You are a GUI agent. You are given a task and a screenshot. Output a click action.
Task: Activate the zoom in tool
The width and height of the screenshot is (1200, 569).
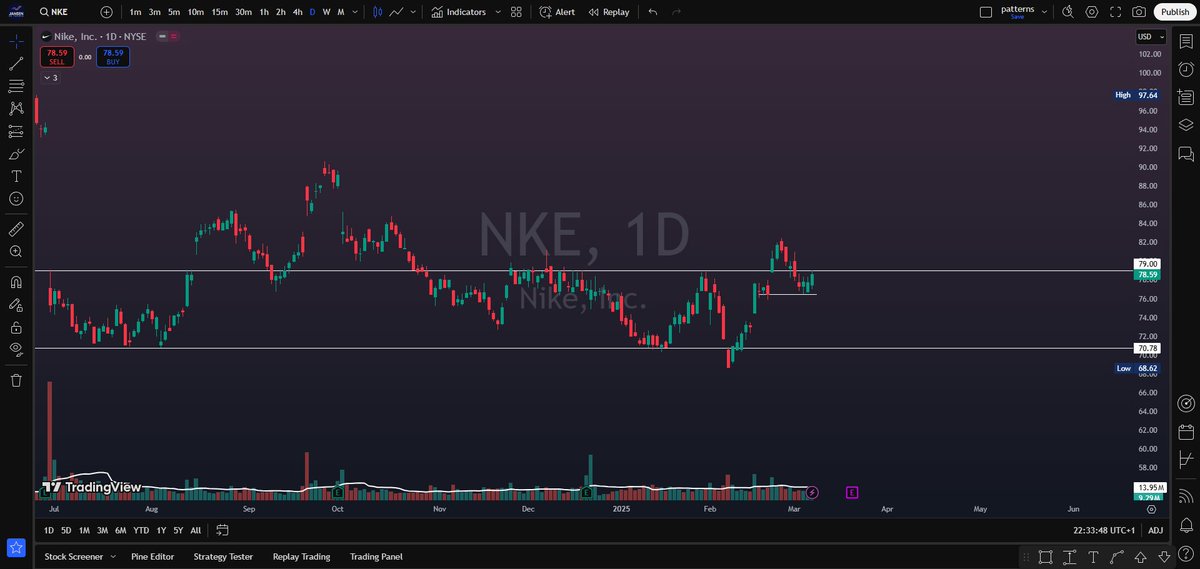point(16,252)
